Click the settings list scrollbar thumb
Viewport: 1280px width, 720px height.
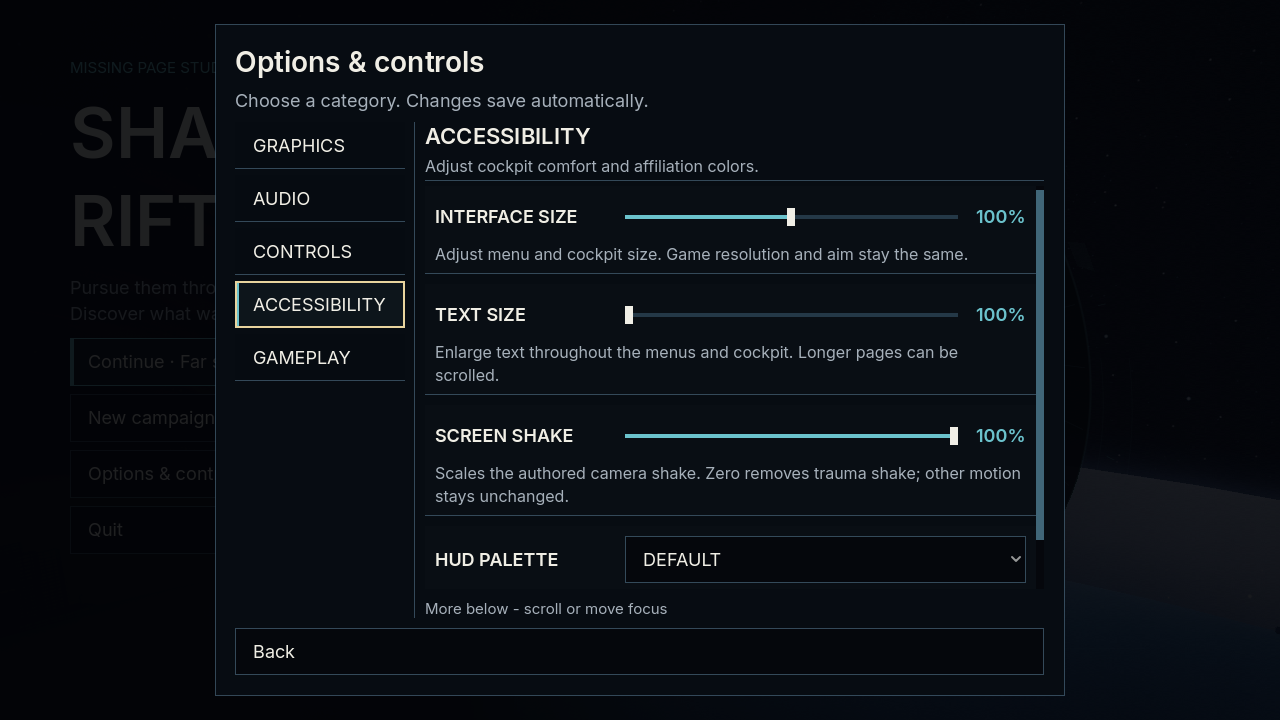tap(1040, 365)
